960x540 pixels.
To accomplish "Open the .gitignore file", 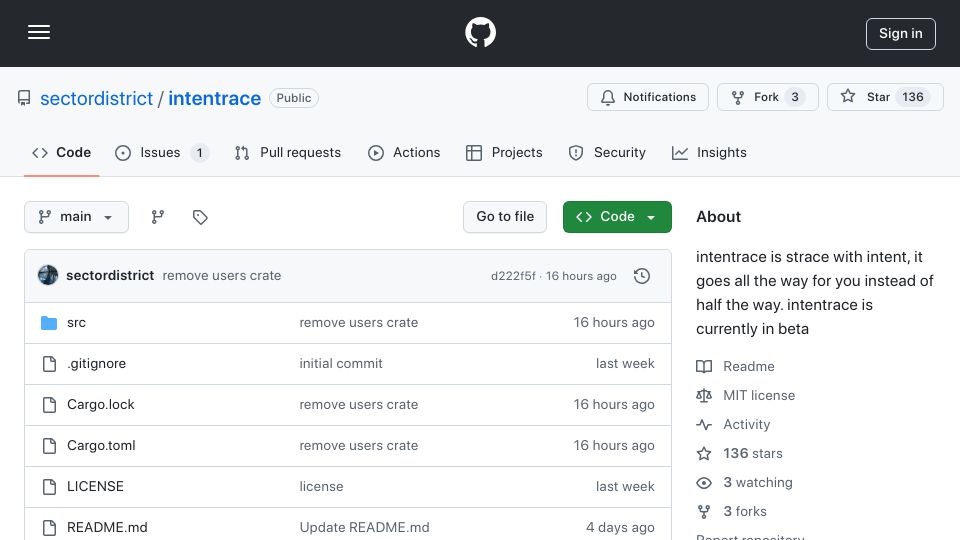I will [97, 364].
